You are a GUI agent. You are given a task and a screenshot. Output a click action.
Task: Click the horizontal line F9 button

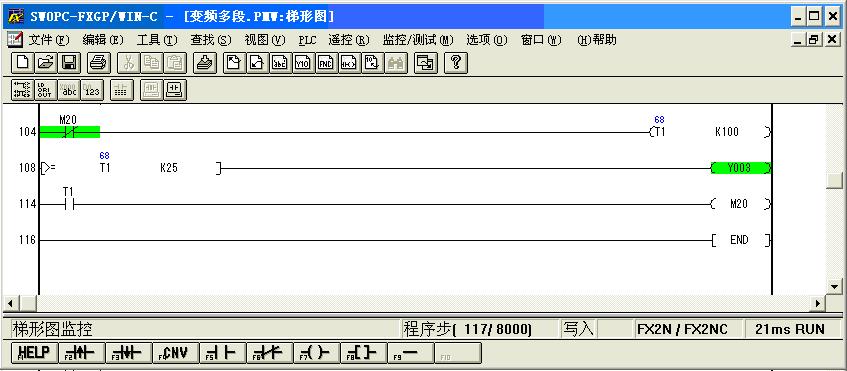(x=411, y=353)
